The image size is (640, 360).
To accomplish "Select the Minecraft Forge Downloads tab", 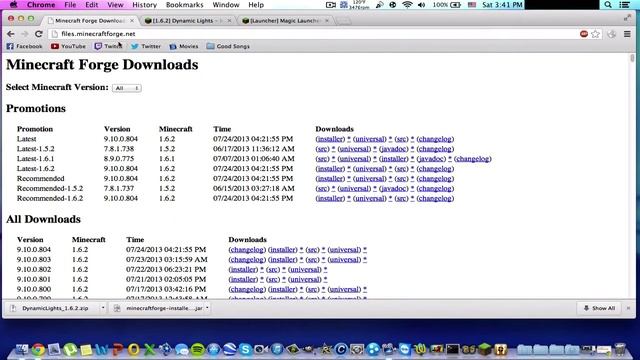I will 91,20.
